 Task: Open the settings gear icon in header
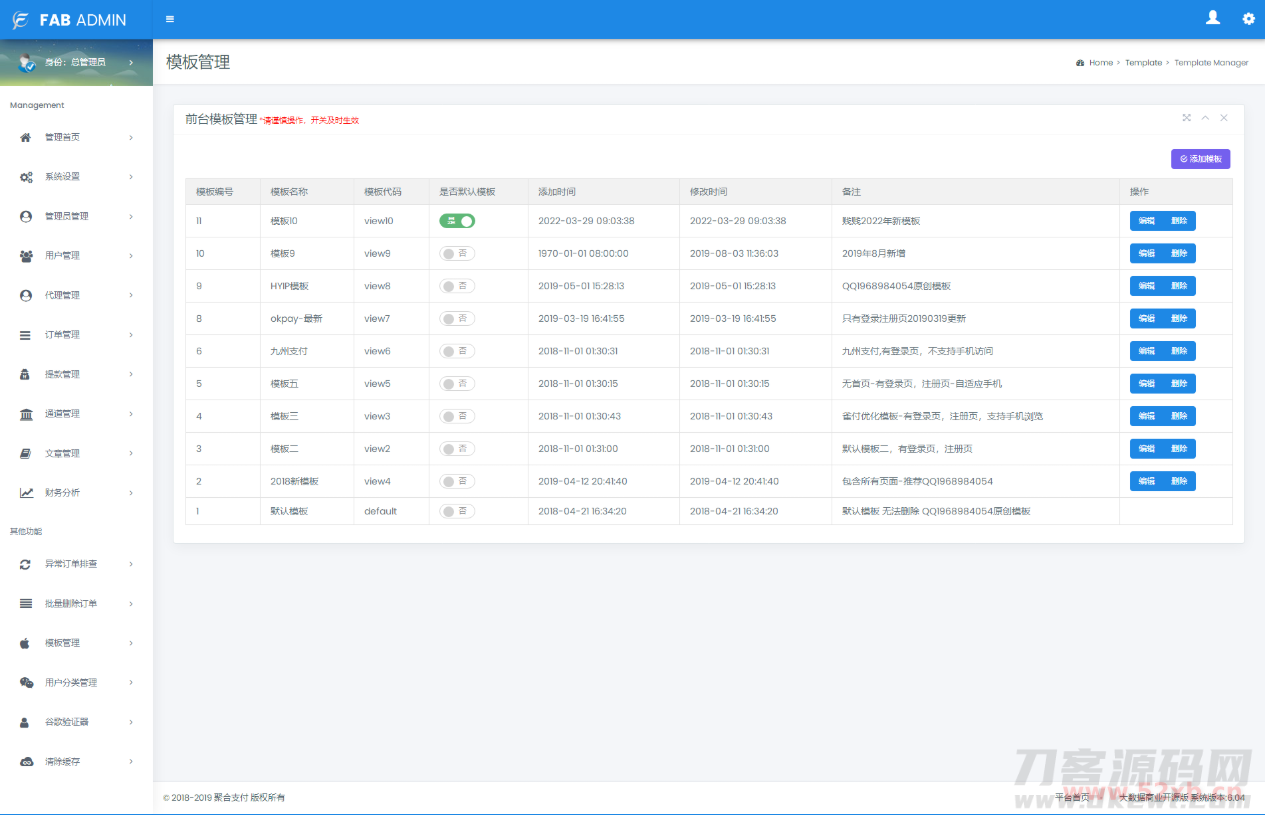[x=1248, y=19]
